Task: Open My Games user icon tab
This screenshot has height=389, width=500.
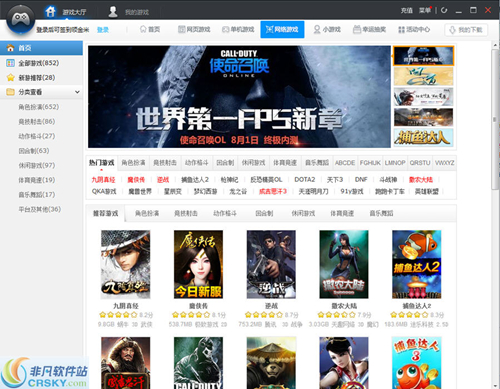Action: tap(129, 12)
